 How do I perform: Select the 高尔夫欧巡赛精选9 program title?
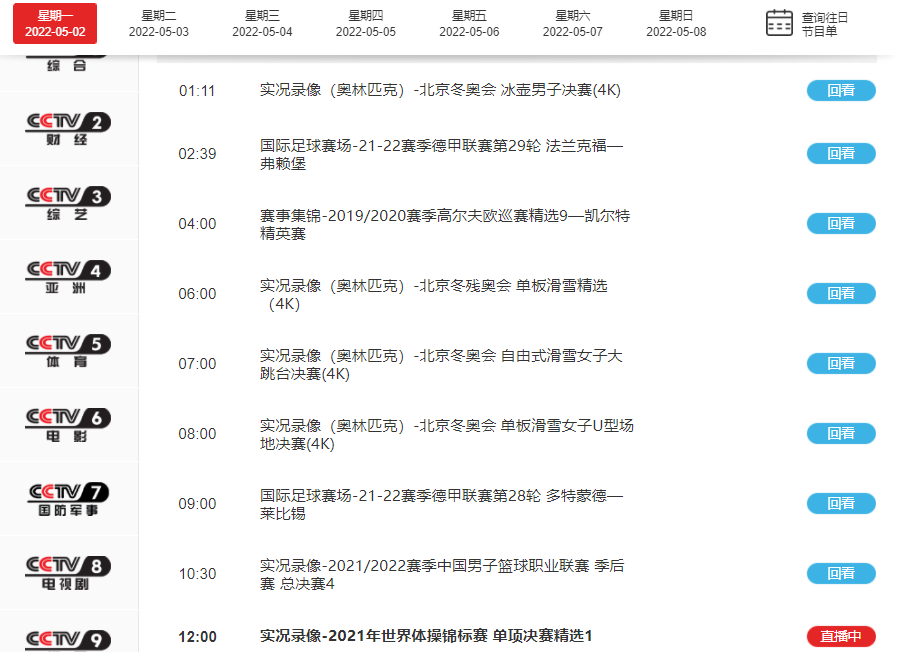point(445,224)
